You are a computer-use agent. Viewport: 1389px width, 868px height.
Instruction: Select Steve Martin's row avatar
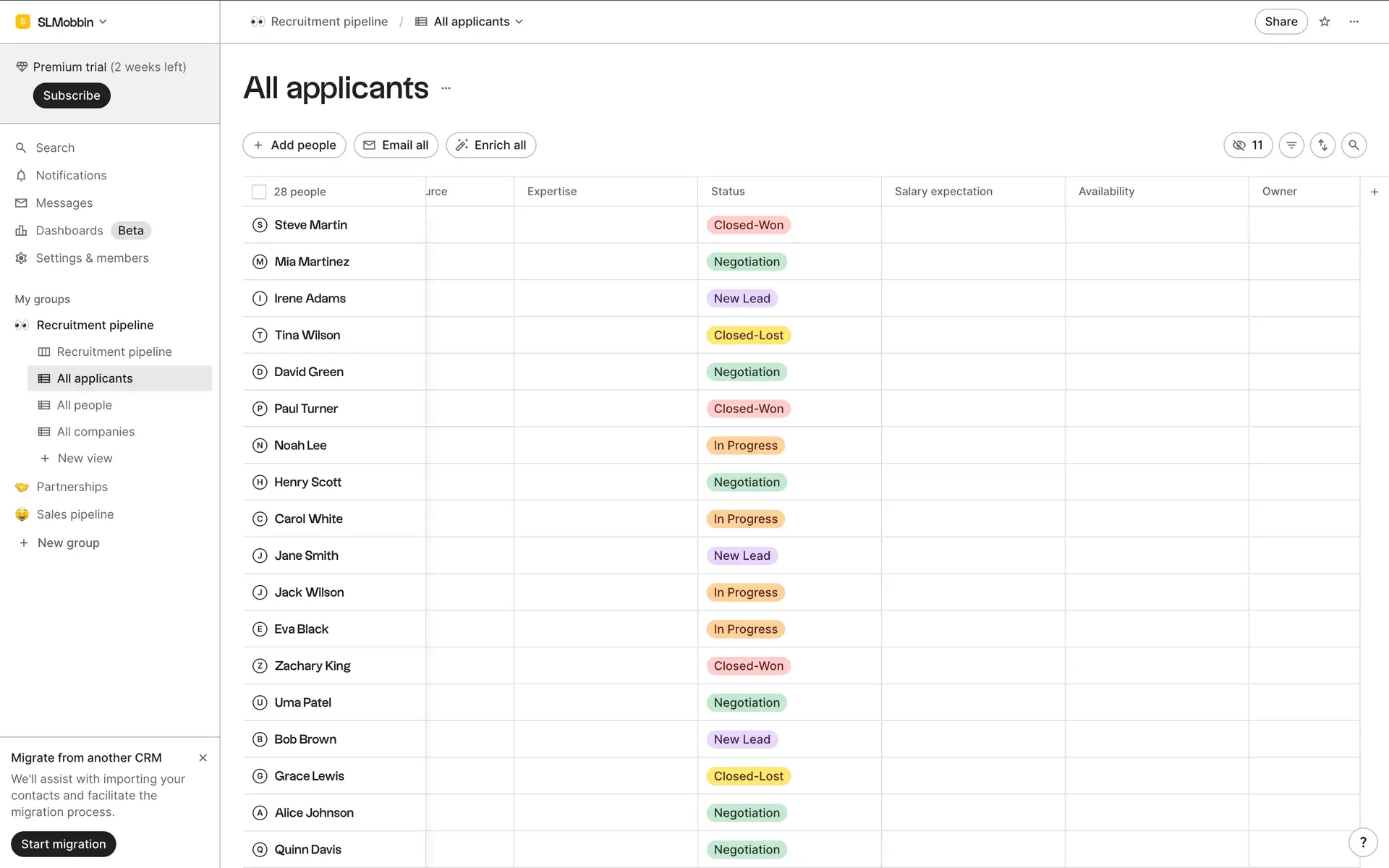260,225
